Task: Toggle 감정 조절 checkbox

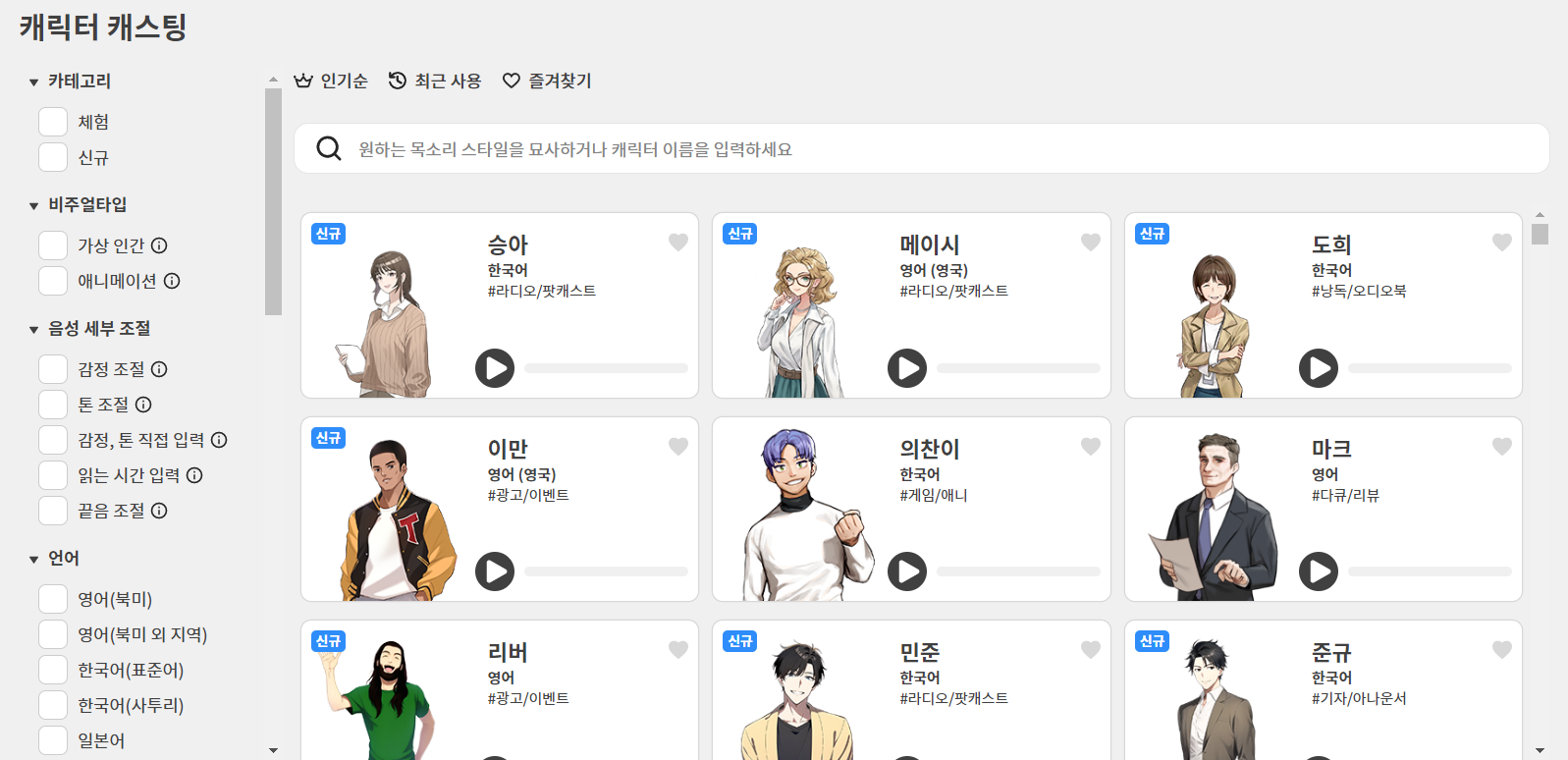Action: click(x=53, y=369)
